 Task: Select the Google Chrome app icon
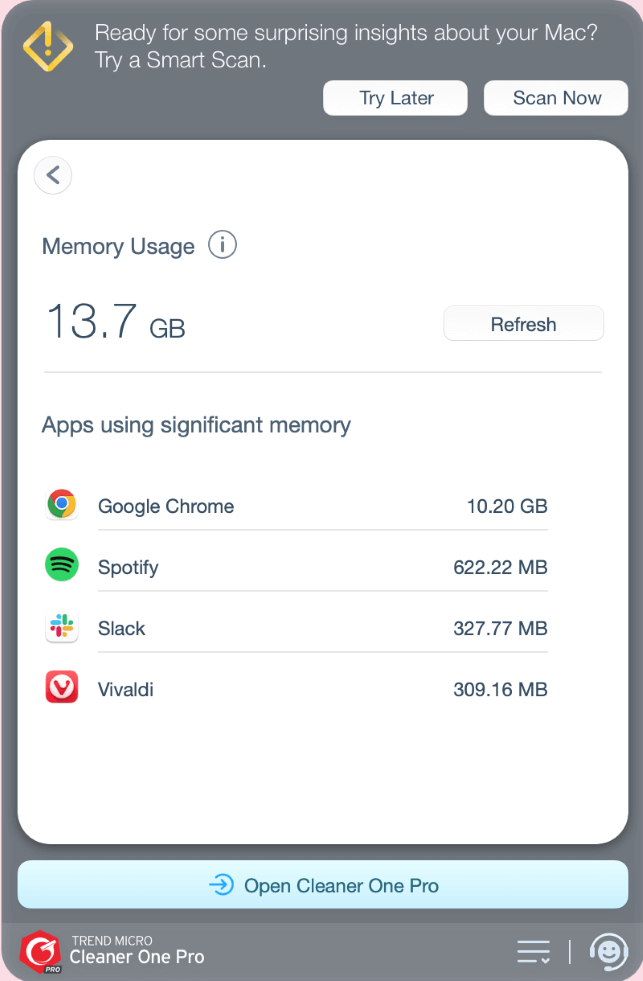[x=61, y=504]
